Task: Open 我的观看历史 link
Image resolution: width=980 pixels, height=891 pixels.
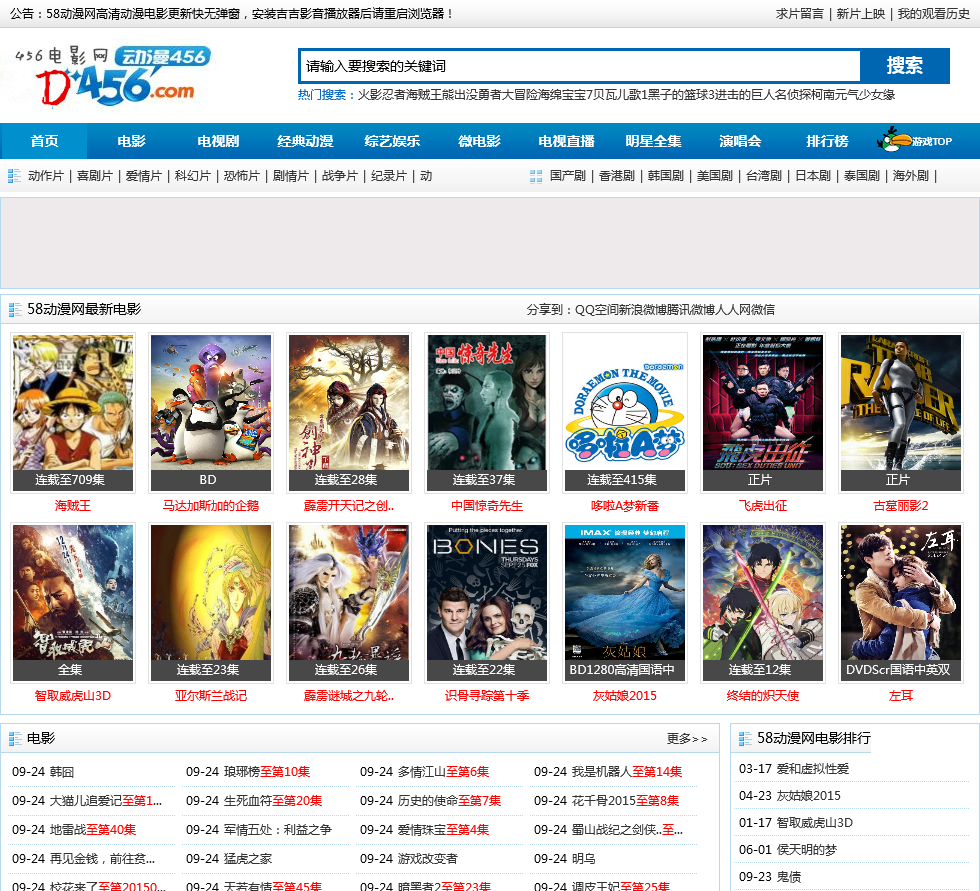Action: pyautogui.click(x=934, y=14)
